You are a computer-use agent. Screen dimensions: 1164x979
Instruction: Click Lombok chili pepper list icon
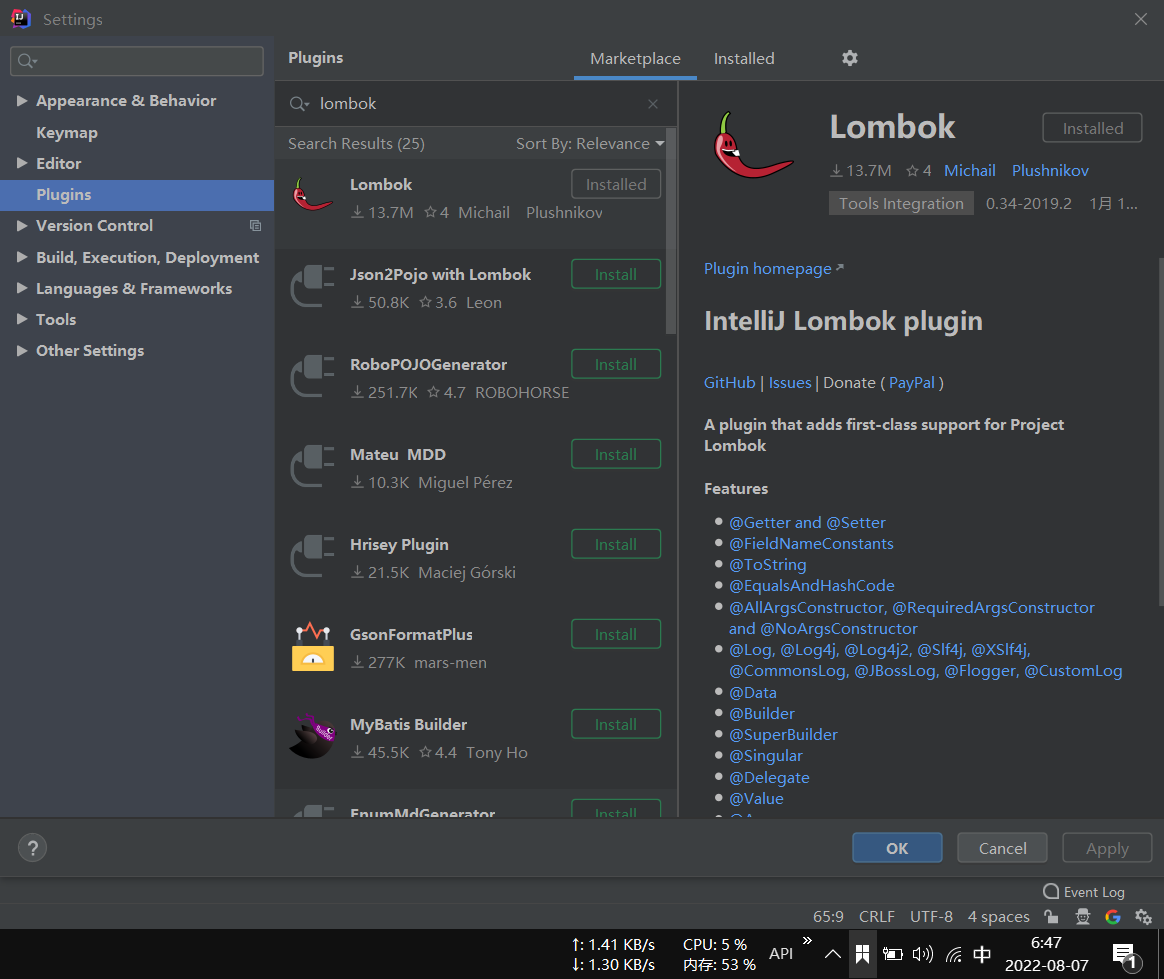pyautogui.click(x=312, y=196)
